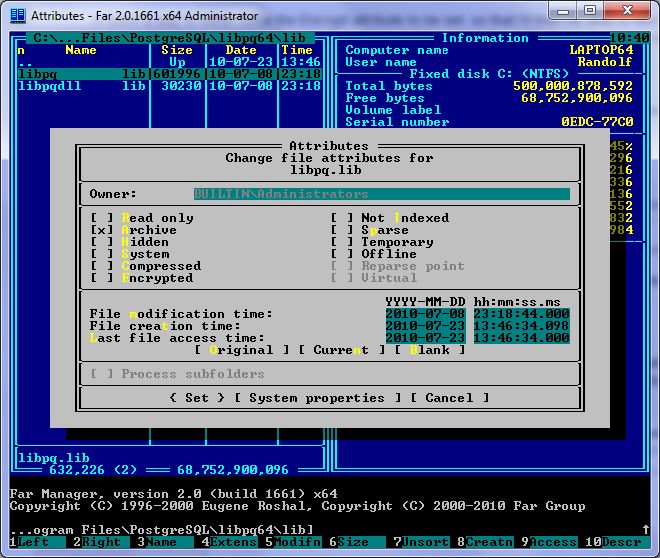This screenshot has height=558, width=660.
Task: Cancel the Attributes dialog
Action: (450, 398)
